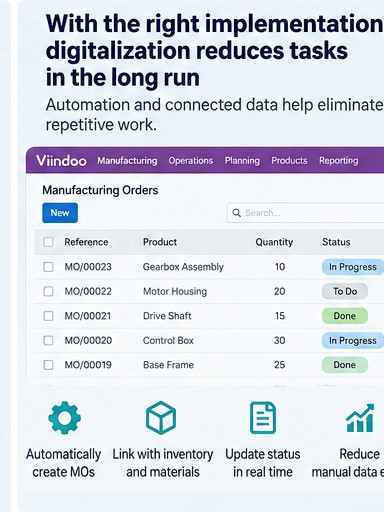384x512 pixels.
Task: Sort by the Product column header
Action: [160, 242]
